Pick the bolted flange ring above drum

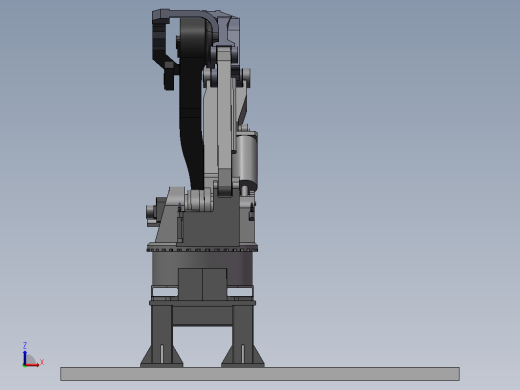[202, 249]
